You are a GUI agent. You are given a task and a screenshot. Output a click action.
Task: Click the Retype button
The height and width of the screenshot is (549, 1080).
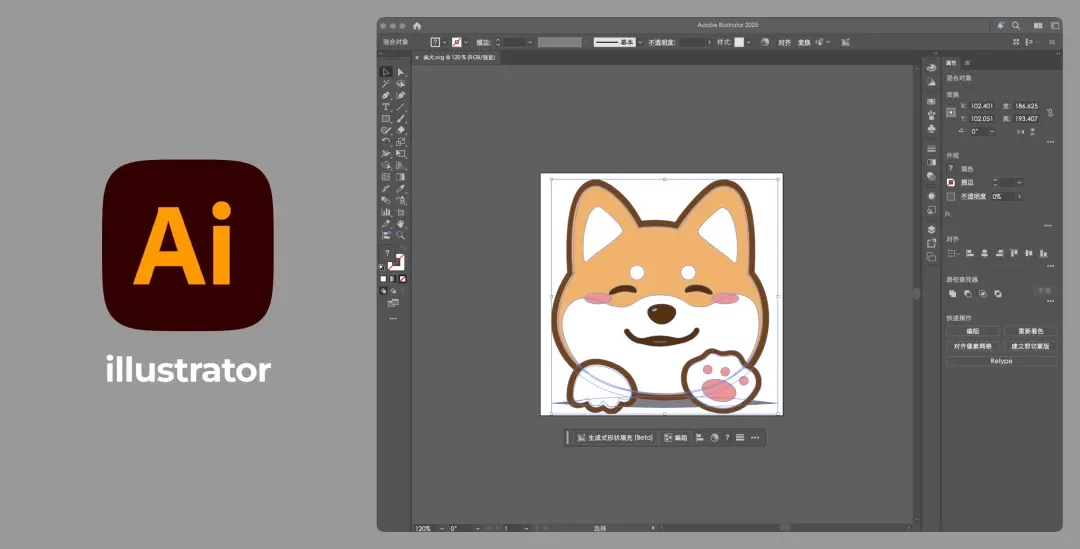click(1001, 361)
